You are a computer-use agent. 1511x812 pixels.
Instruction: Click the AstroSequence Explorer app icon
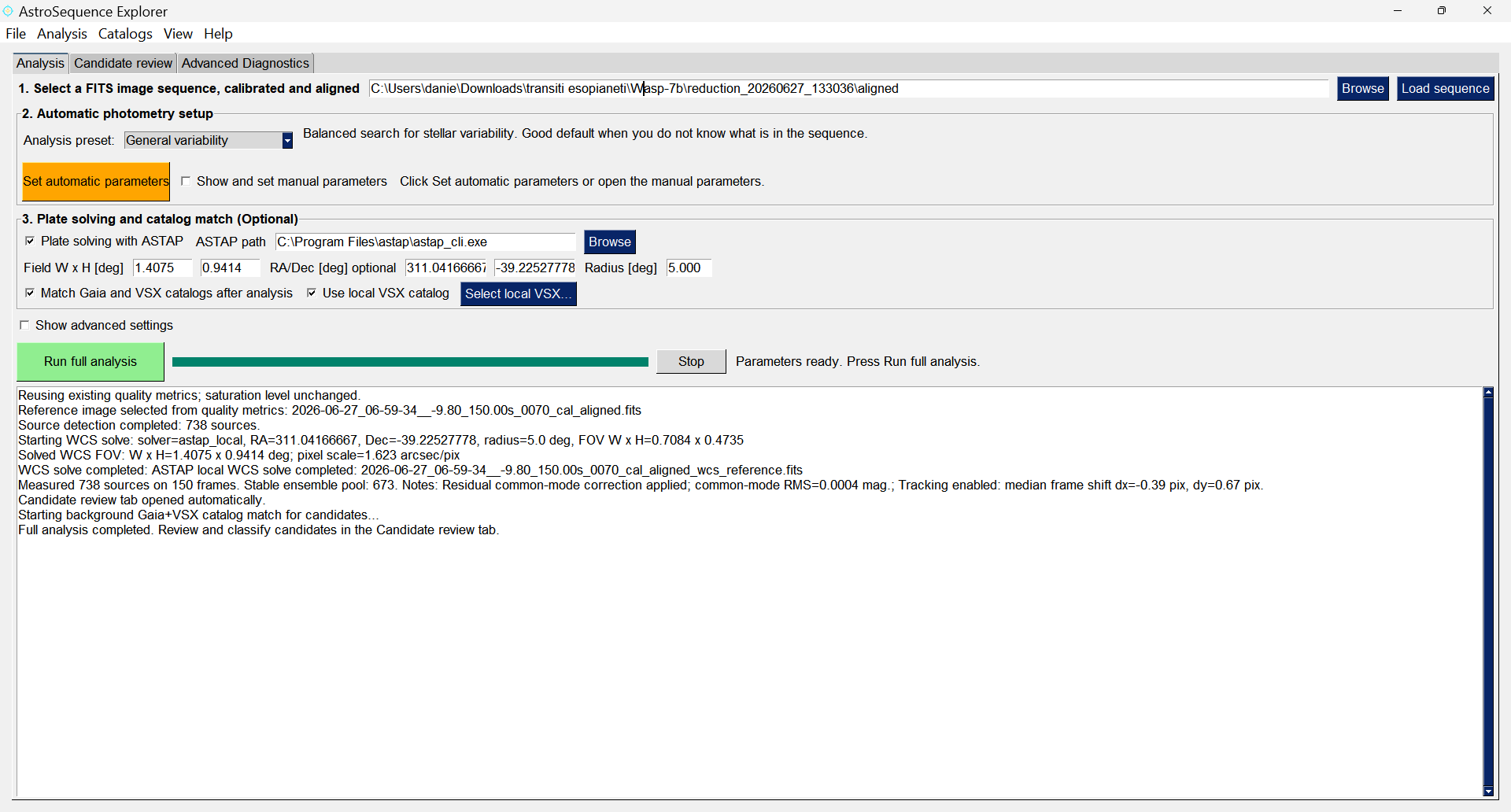pos(8,11)
